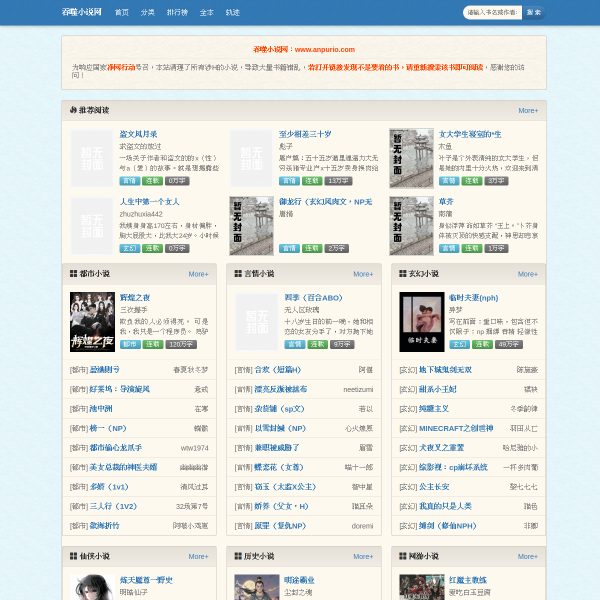Click the 吞噬小说网 site logo
The height and width of the screenshot is (600, 600).
point(82,12)
